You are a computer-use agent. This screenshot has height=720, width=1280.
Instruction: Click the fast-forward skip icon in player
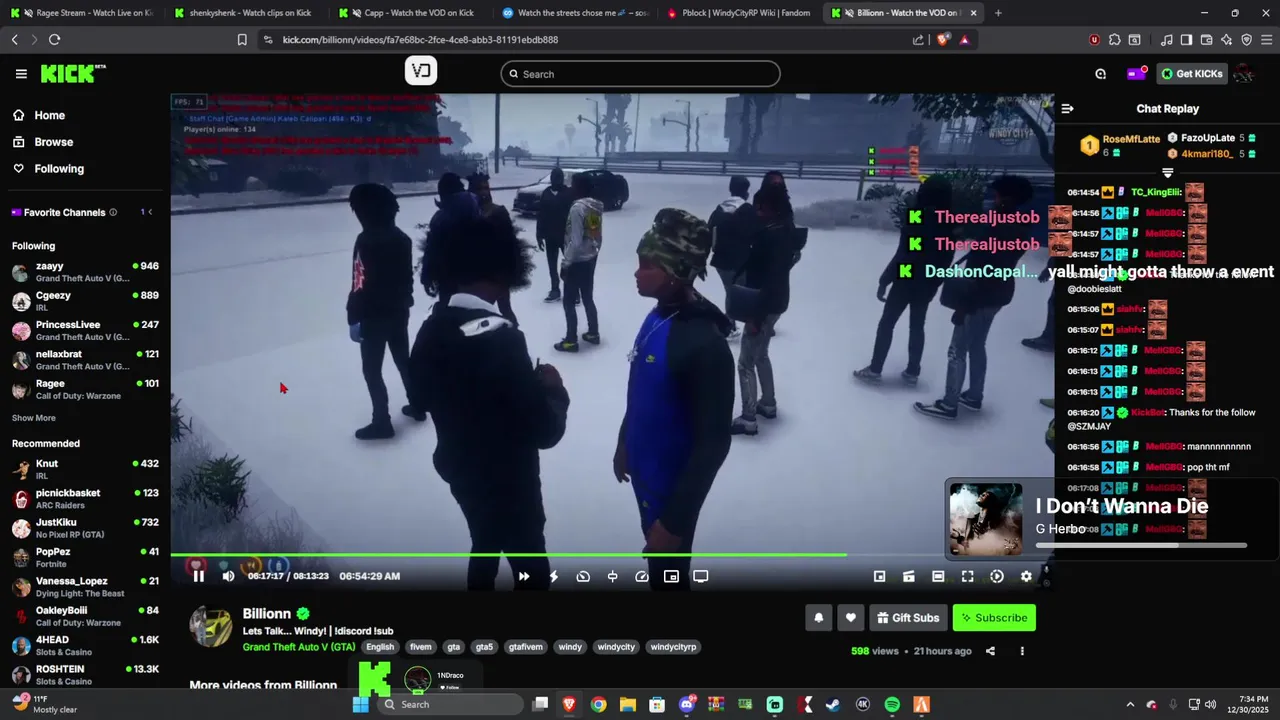coord(523,576)
